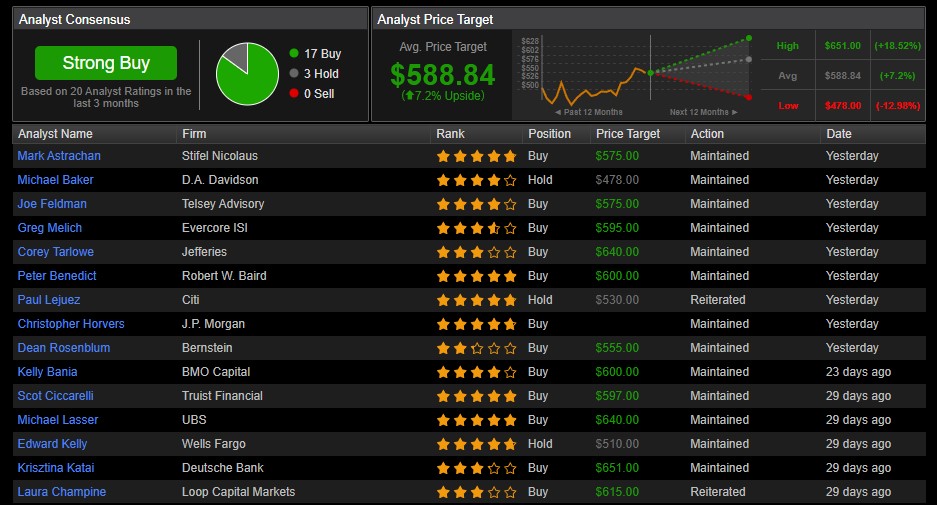This screenshot has width=937, height=505.
Task: Open Edward Kelly analyst link
Action: (52, 443)
